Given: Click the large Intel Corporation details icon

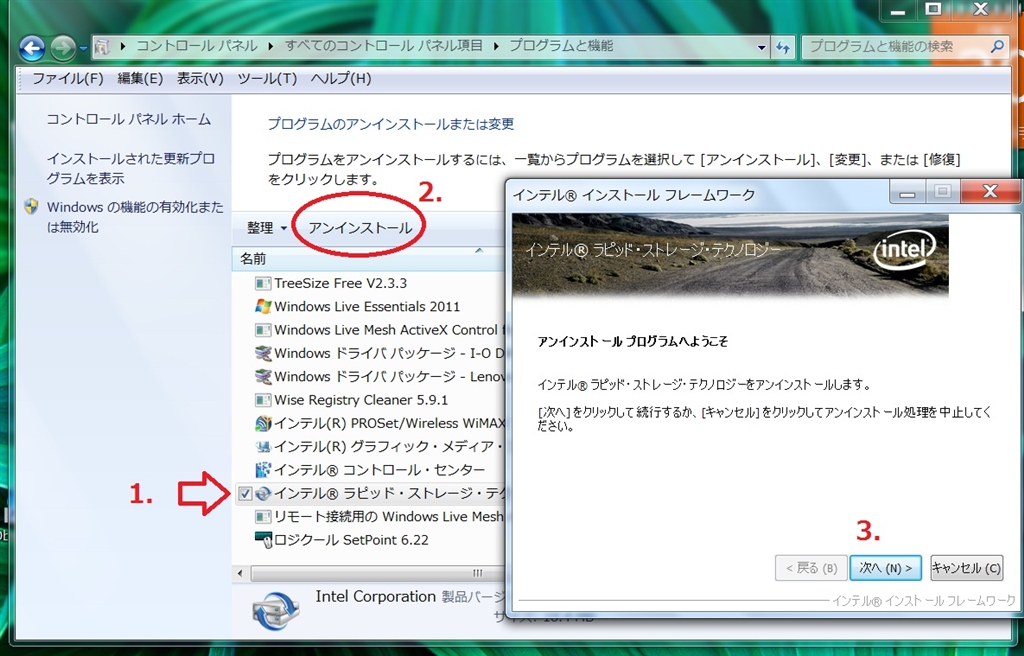Looking at the screenshot, I should [x=275, y=611].
